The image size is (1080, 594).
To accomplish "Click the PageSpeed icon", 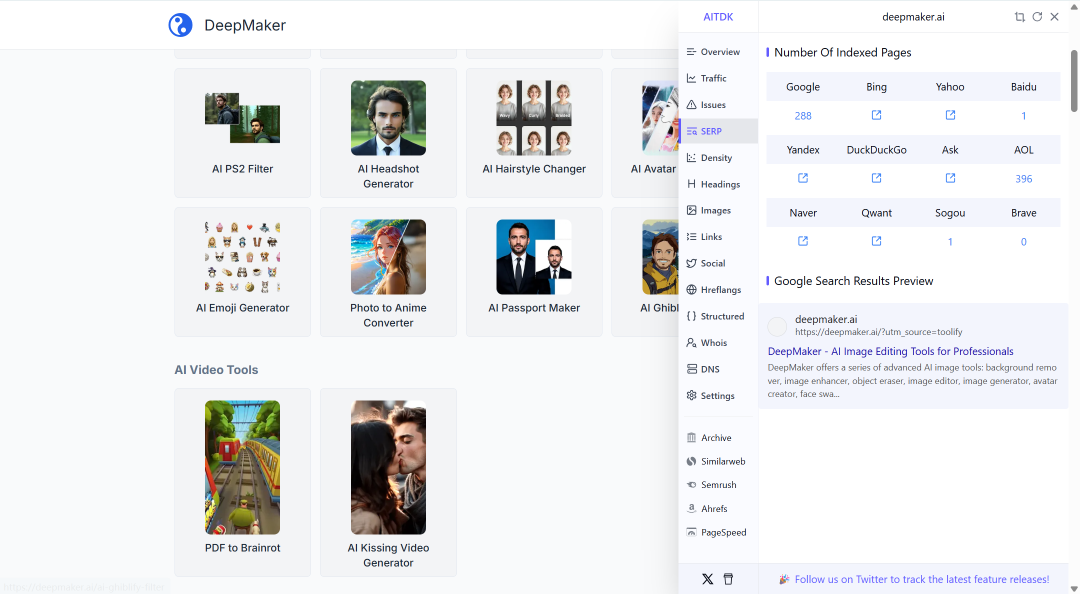I will [x=692, y=532].
